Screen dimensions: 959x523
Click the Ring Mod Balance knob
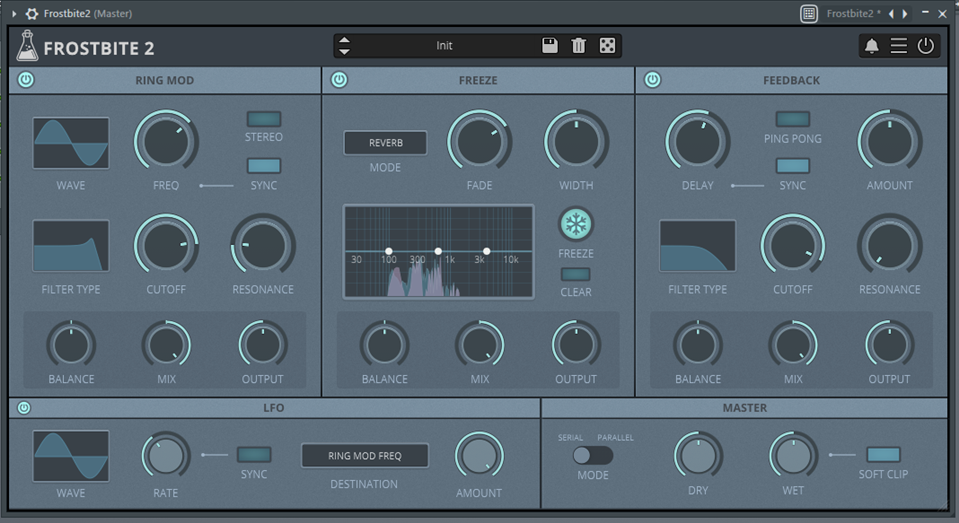(71, 345)
